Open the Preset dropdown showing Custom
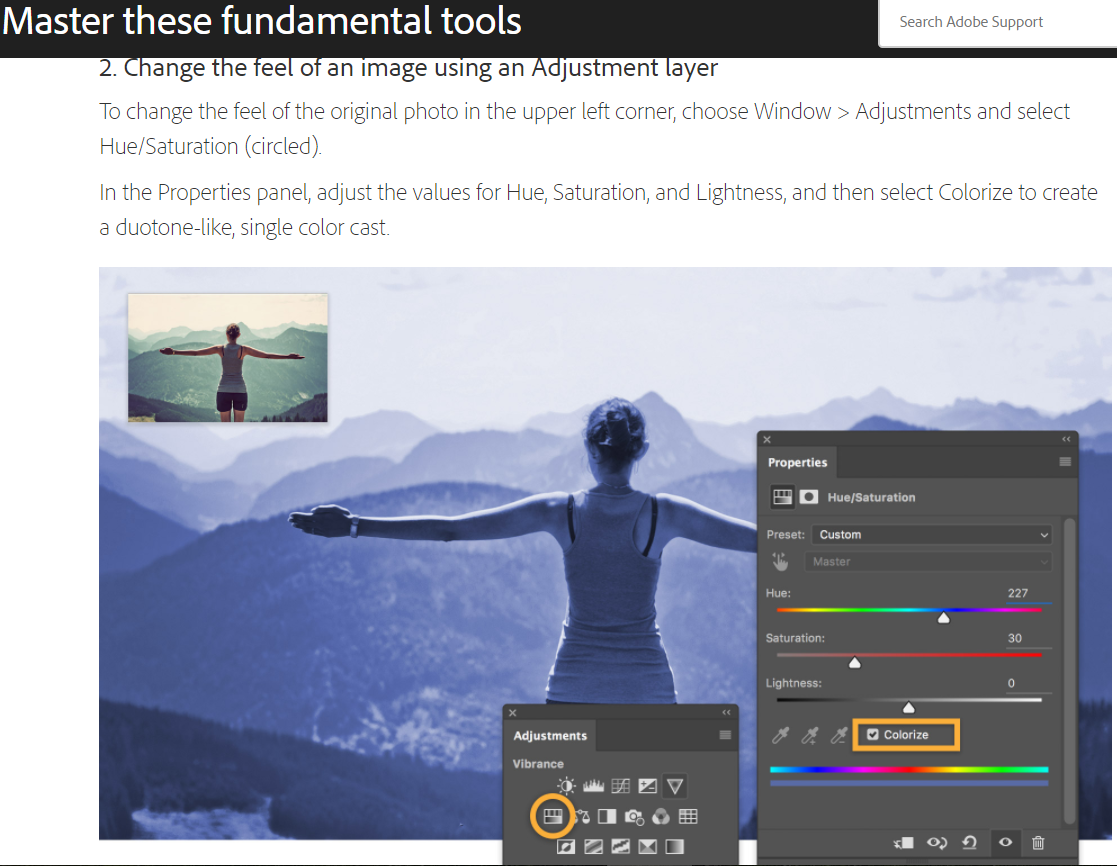The height and width of the screenshot is (866, 1117). coord(932,535)
